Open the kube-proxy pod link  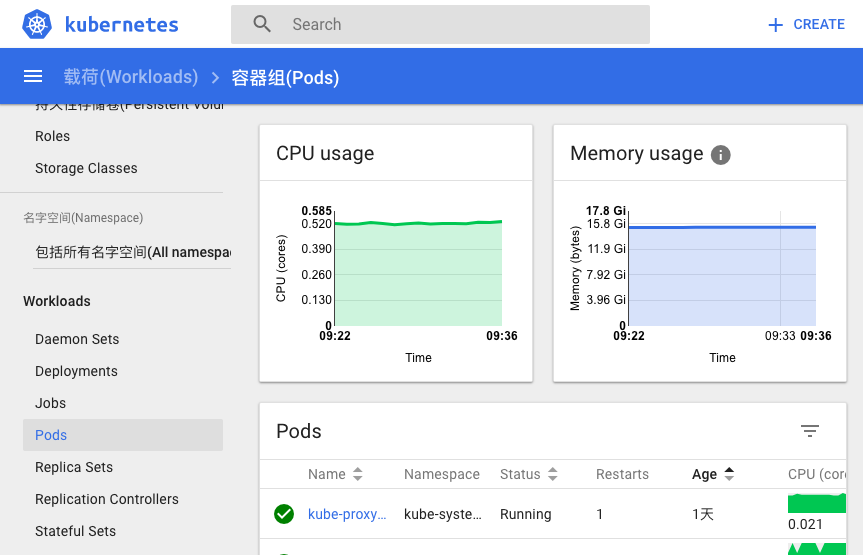click(x=347, y=514)
